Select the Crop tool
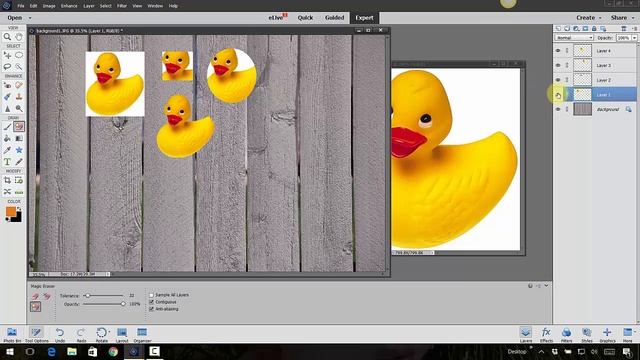Viewport: 640px width, 360px height. tap(7, 180)
